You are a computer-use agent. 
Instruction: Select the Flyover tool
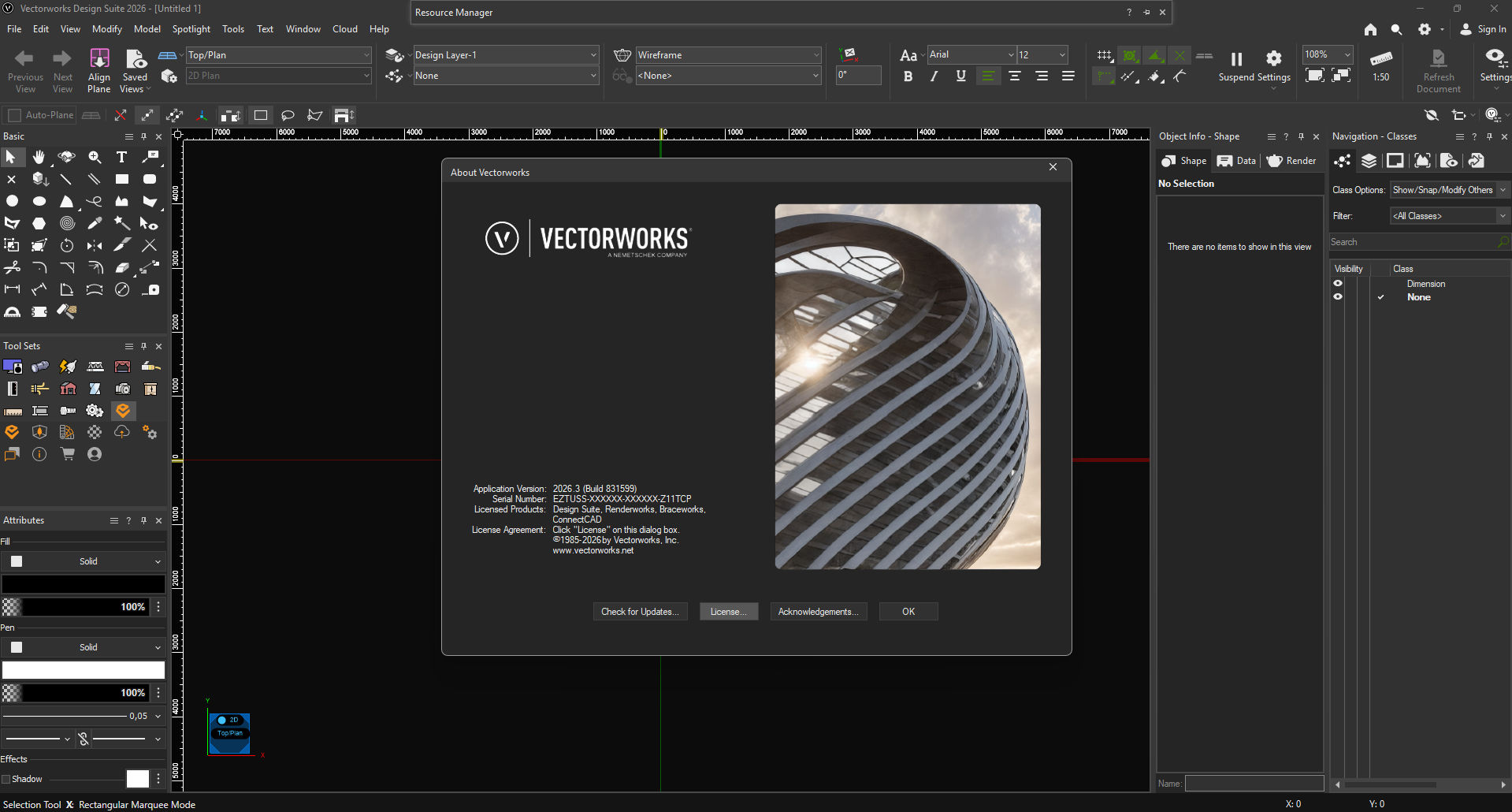(x=67, y=158)
